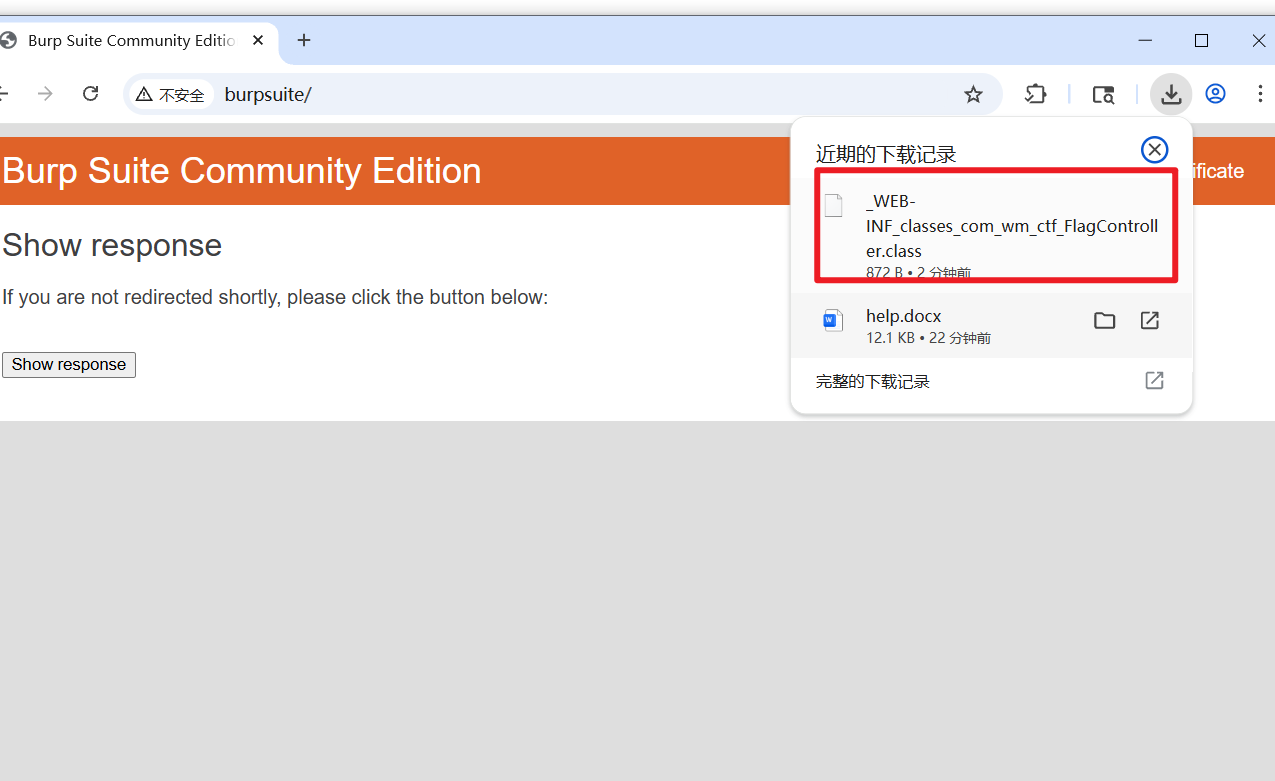The height and width of the screenshot is (781, 1275).
Task: Open the full download history link
Action: pos(991,382)
